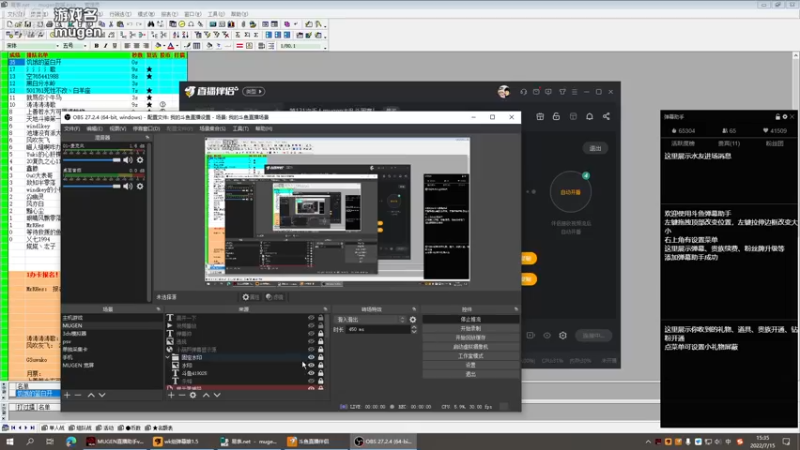
Task: Open settings gear in 弹幕助手 title bar
Action: click(x=785, y=117)
